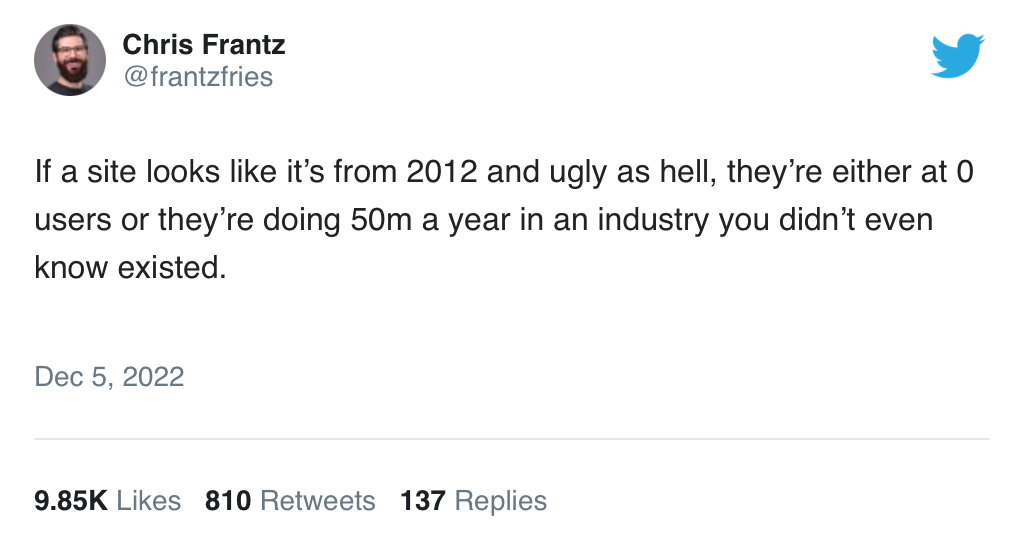The width and height of the screenshot is (1012, 556).
Task: Click the Twitter bird logo
Action: tap(957, 54)
